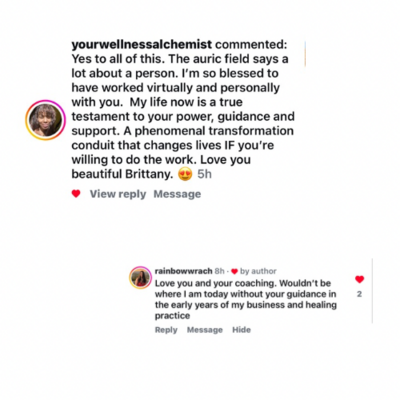Open yourwellnessalchemist username link
This screenshot has height=400, width=400.
pos(142,44)
